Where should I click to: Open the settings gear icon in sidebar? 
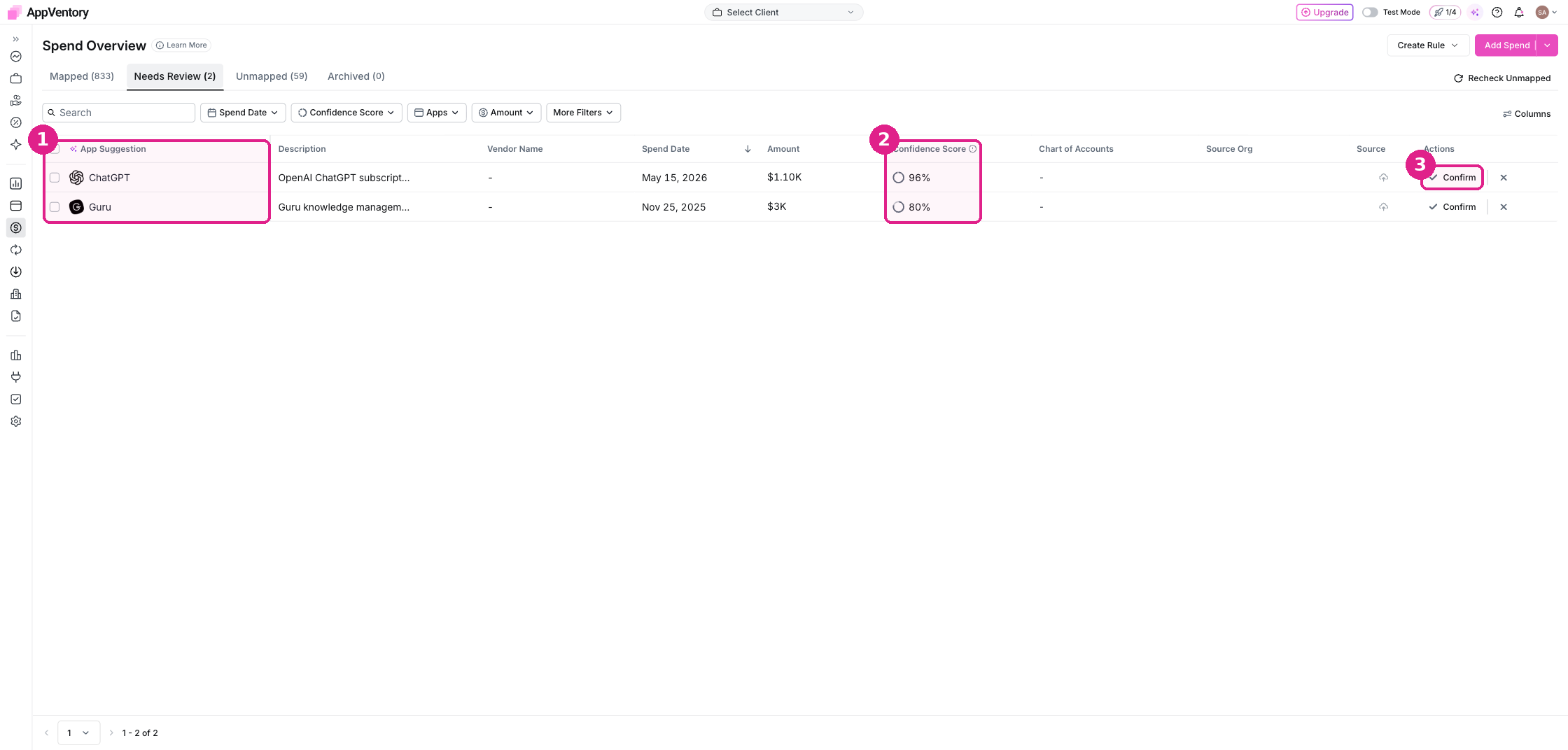15,421
